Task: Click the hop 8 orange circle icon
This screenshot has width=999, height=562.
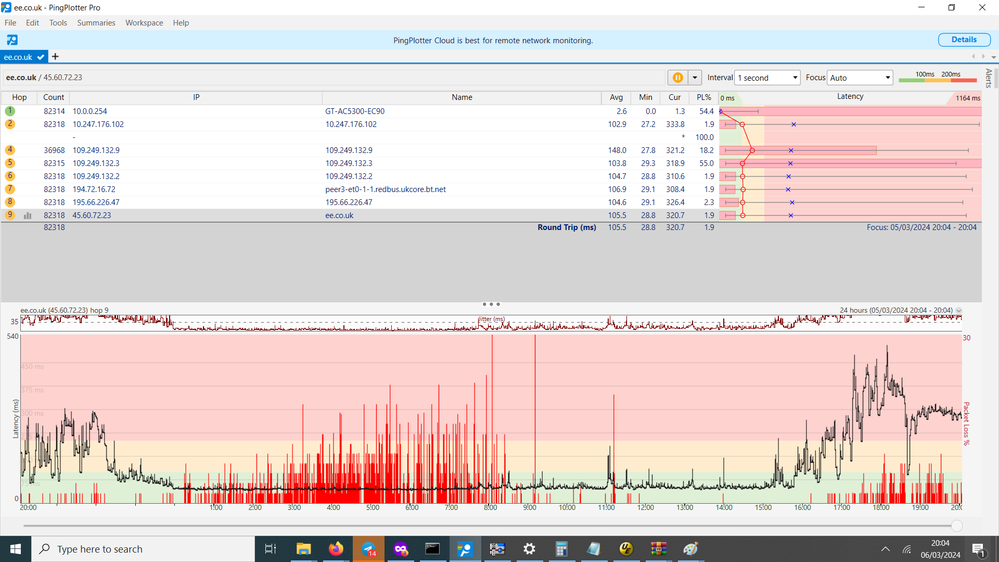Action: point(10,202)
